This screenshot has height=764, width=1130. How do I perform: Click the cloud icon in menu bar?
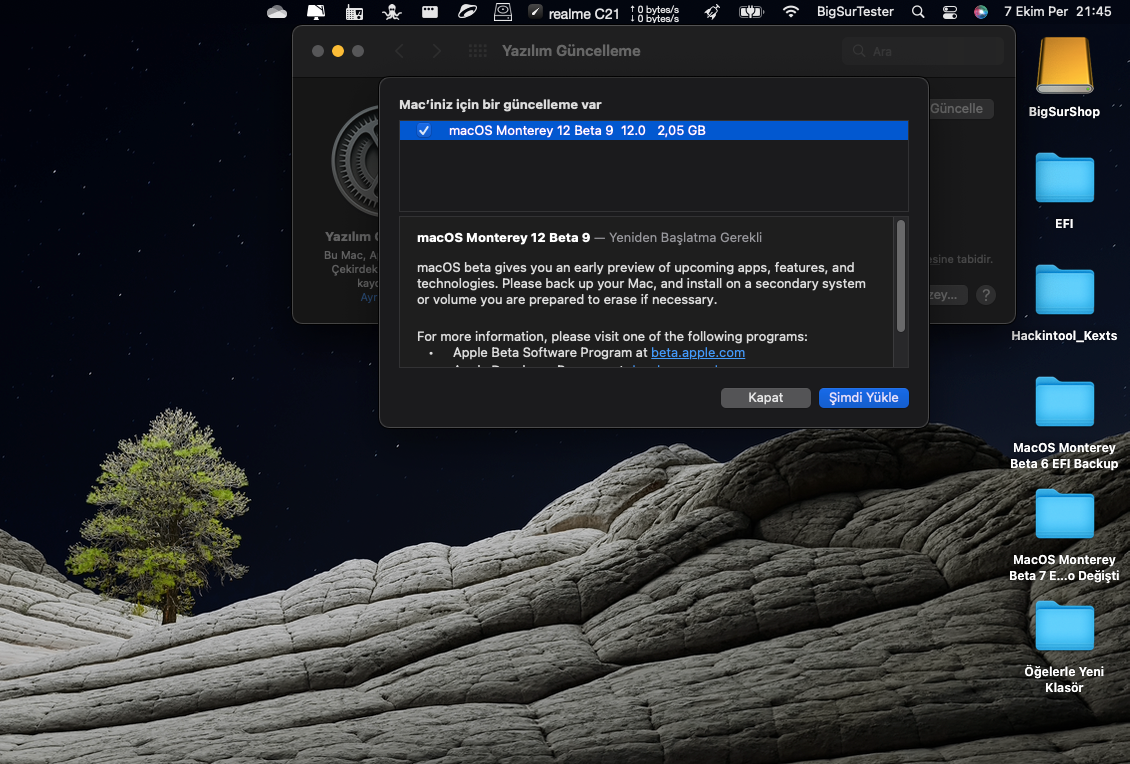coord(277,12)
